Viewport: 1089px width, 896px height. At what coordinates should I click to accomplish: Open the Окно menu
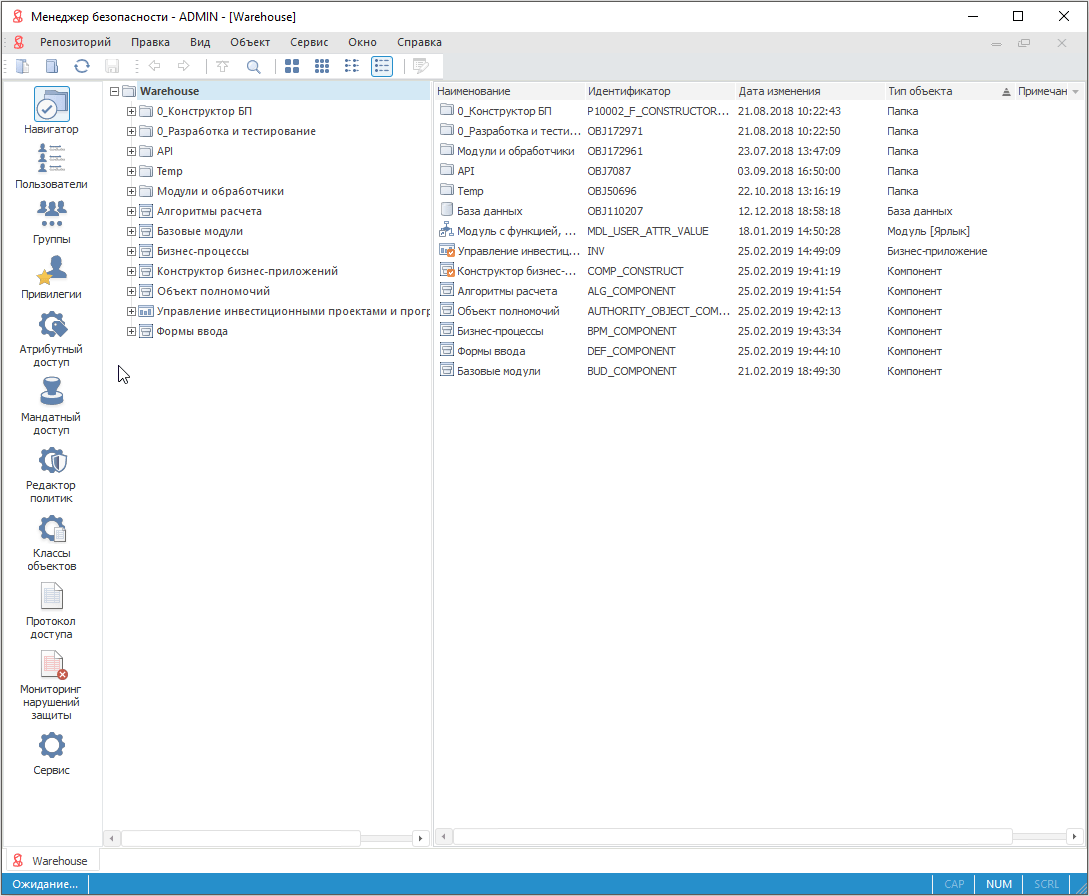coord(363,42)
